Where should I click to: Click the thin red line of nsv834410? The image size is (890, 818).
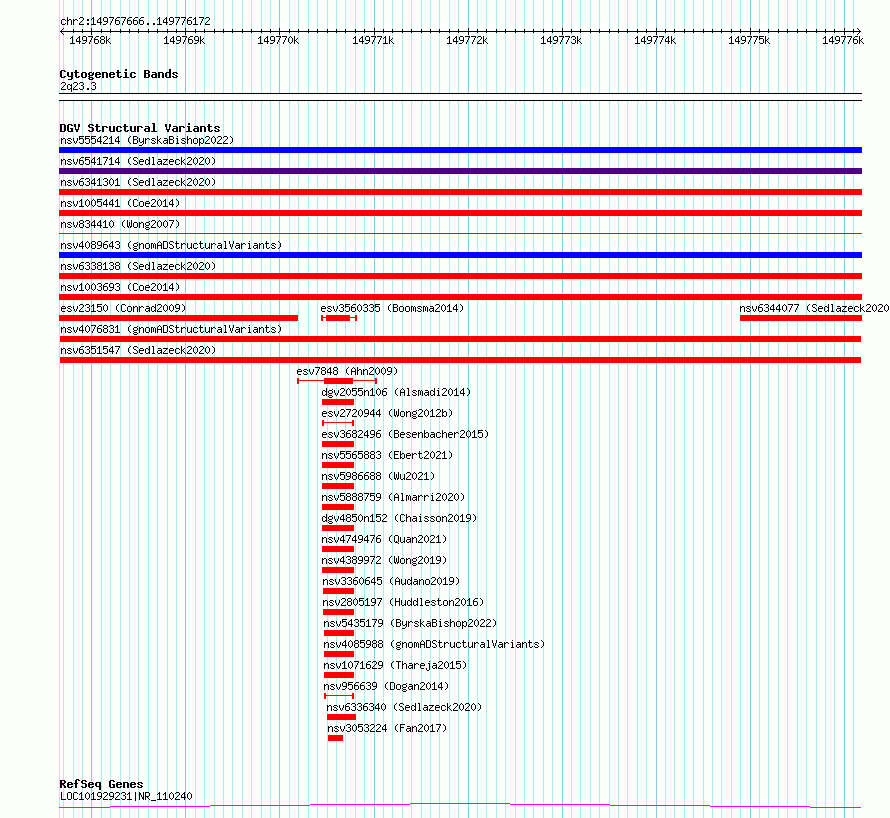[x=460, y=233]
